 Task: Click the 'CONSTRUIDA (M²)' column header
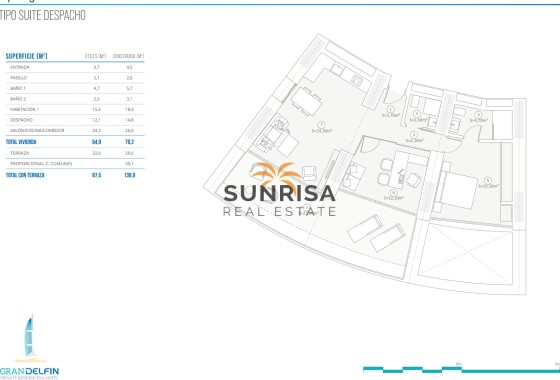point(128,56)
